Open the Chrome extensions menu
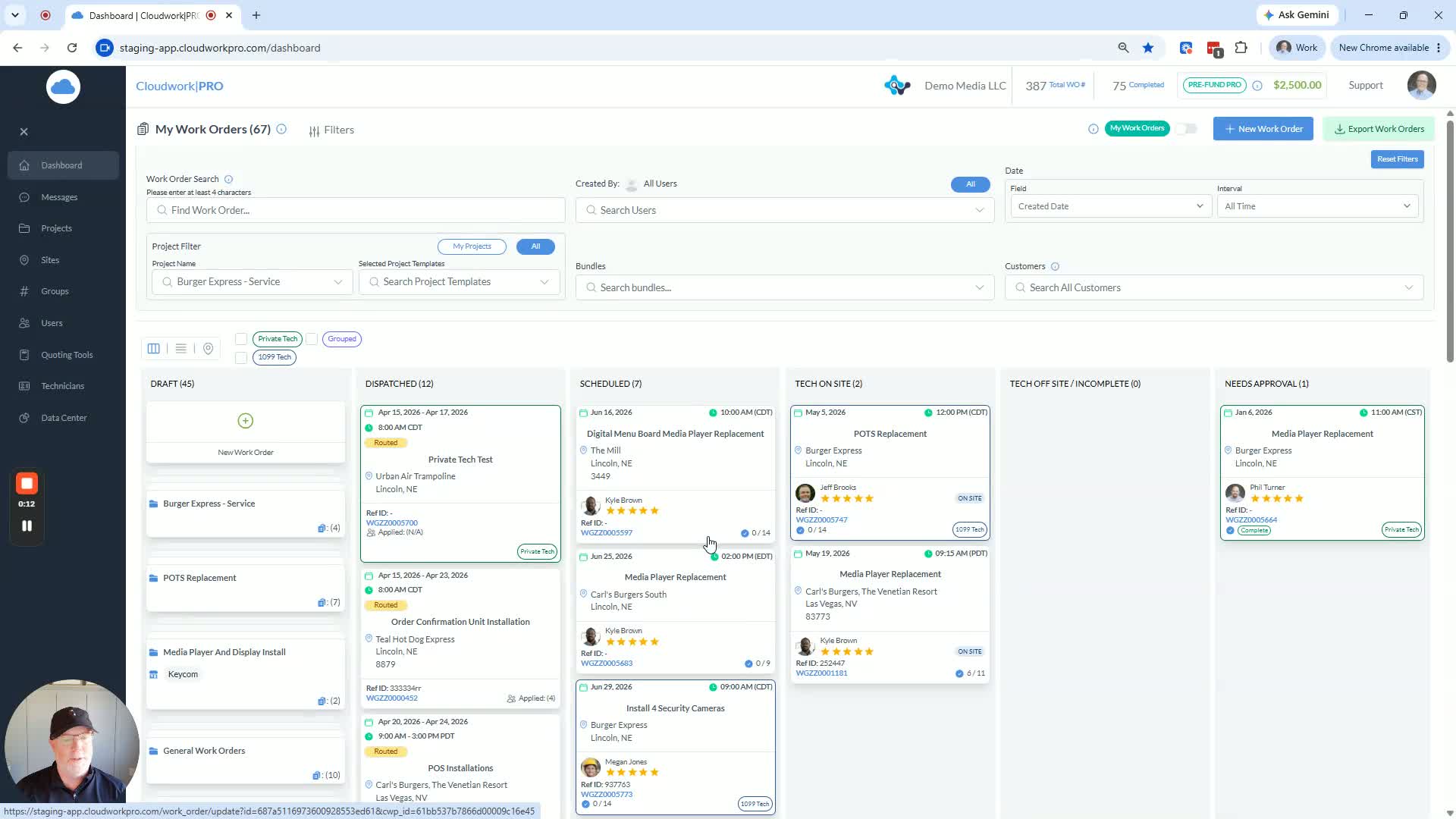The height and width of the screenshot is (819, 1456). [x=1241, y=48]
